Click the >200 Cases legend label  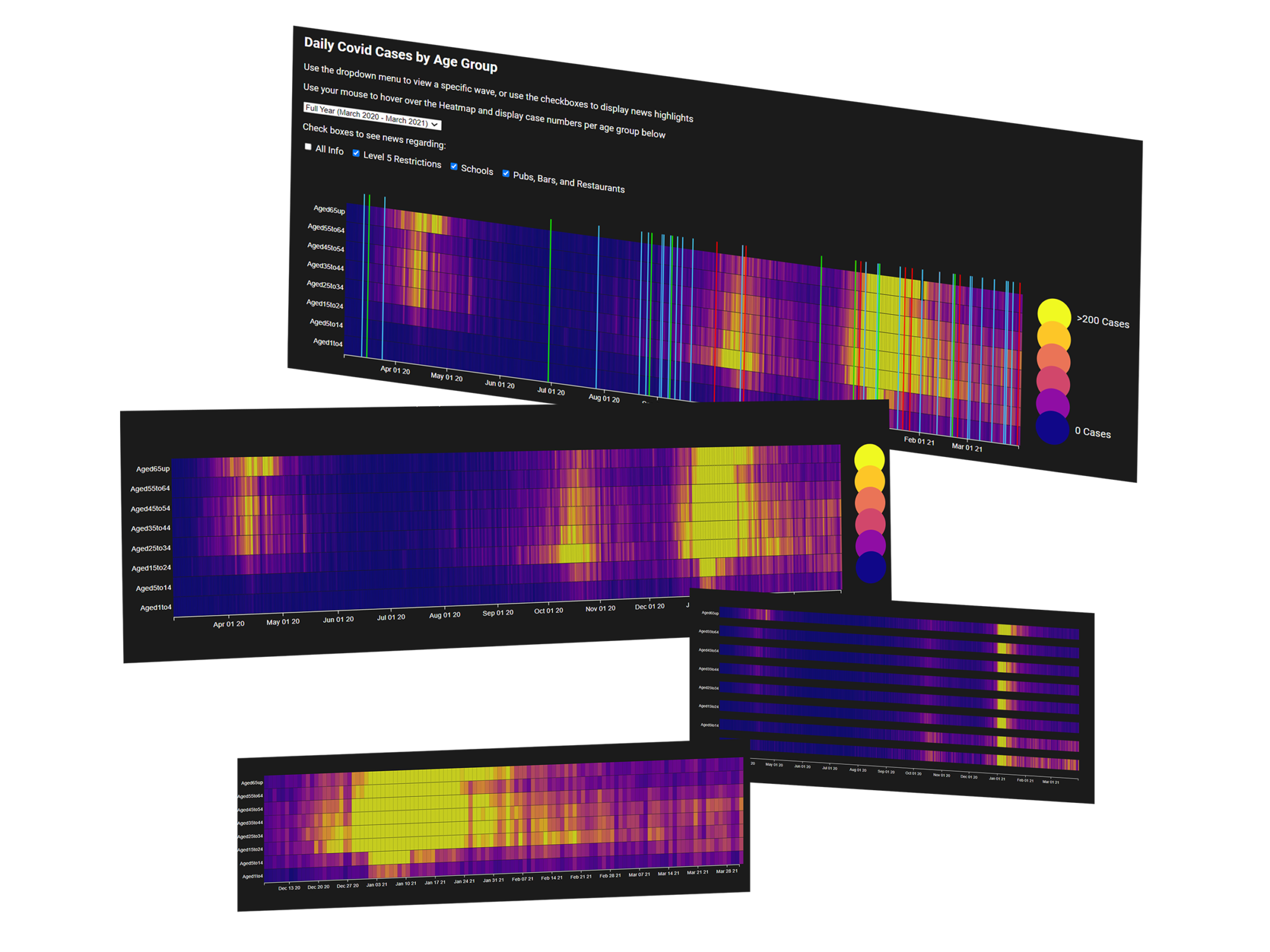click(1103, 321)
